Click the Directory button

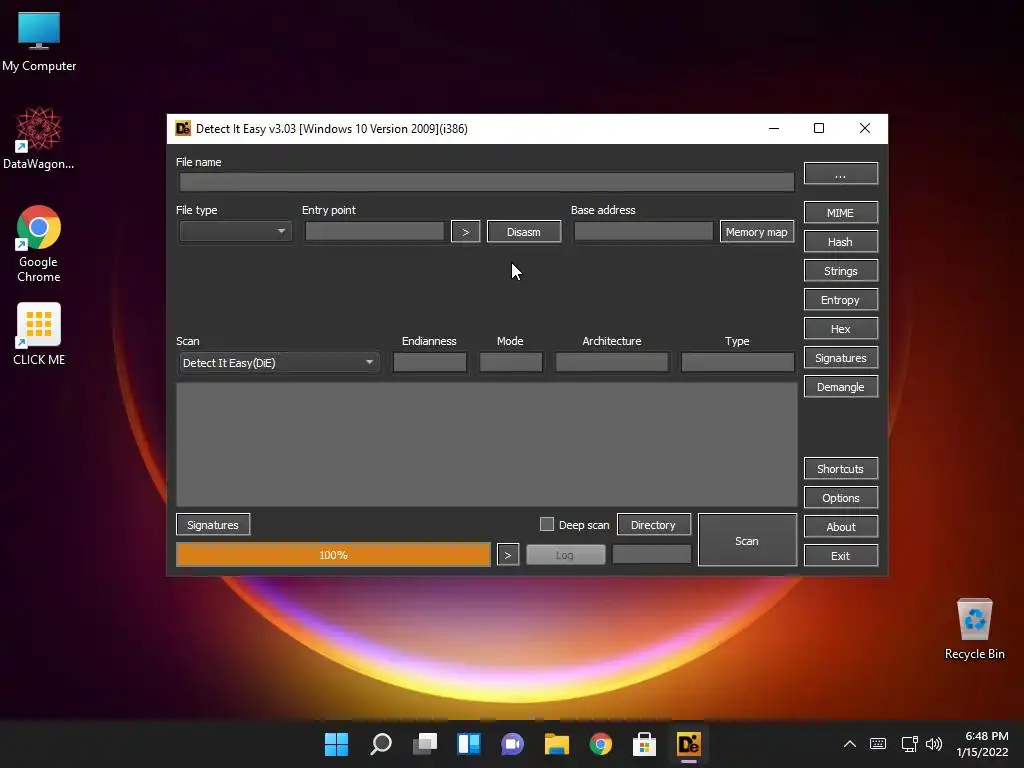[654, 524]
